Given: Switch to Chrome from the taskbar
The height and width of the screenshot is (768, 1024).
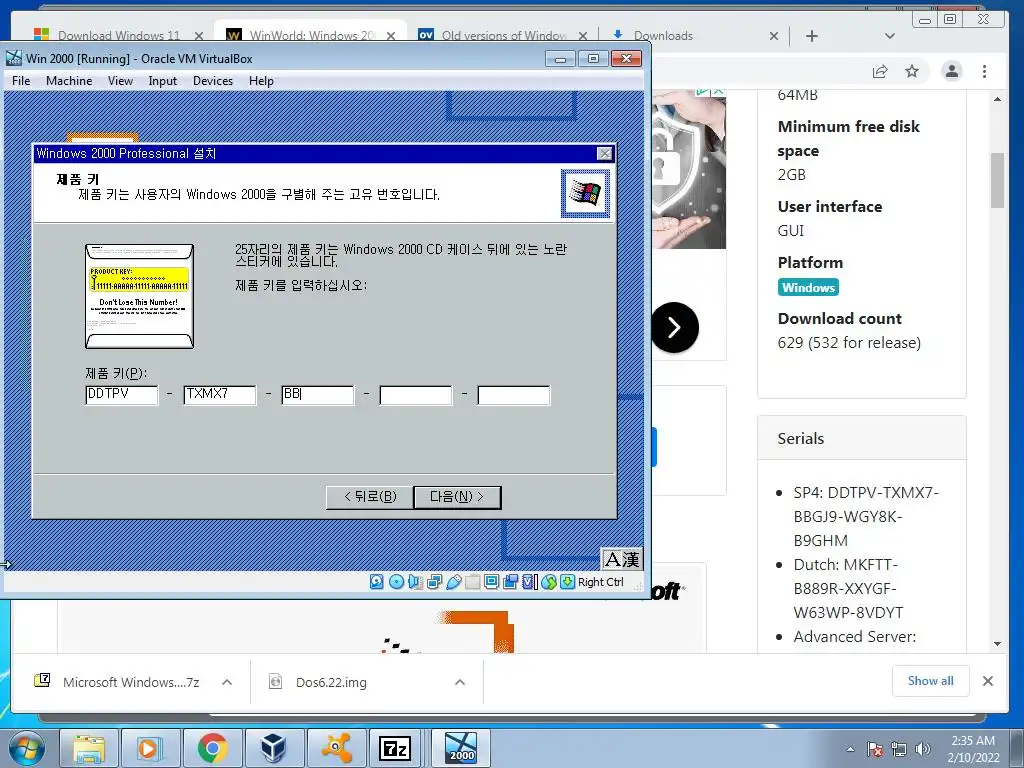Looking at the screenshot, I should [x=212, y=748].
